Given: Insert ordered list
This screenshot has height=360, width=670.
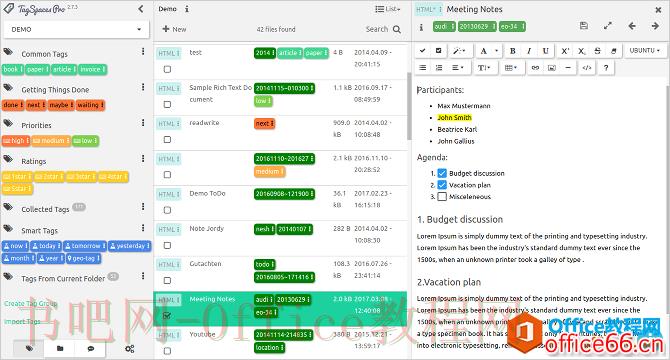Looking at the screenshot, I should [438, 67].
